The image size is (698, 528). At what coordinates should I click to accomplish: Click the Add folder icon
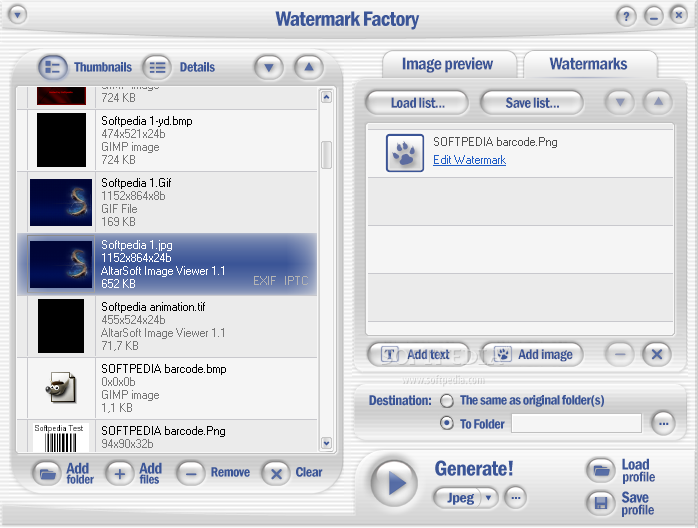pyautogui.click(x=47, y=473)
